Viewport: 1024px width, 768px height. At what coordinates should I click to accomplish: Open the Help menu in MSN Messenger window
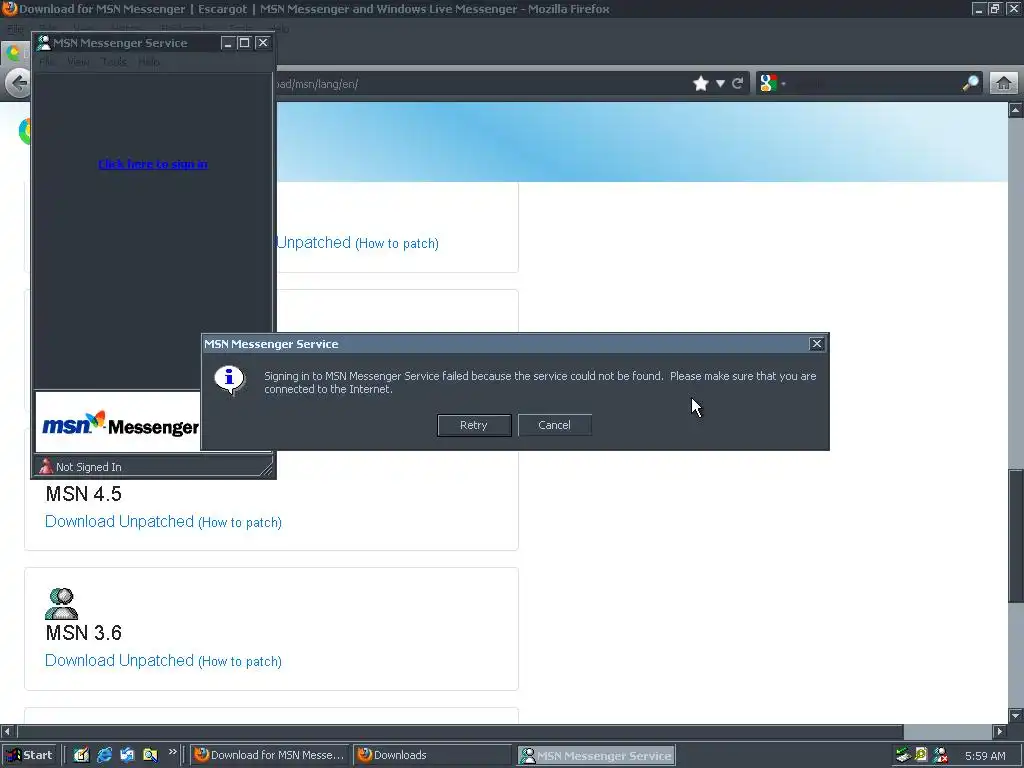(x=149, y=61)
